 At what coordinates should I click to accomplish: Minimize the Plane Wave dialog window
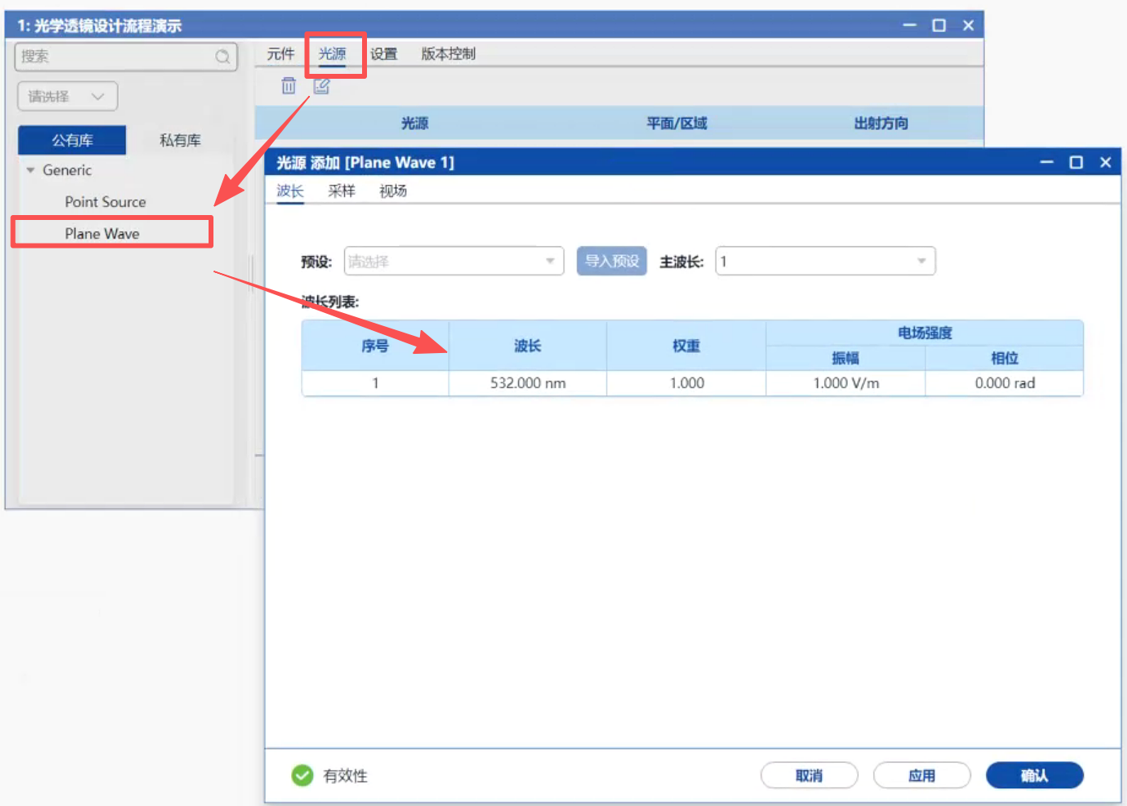(x=1047, y=162)
